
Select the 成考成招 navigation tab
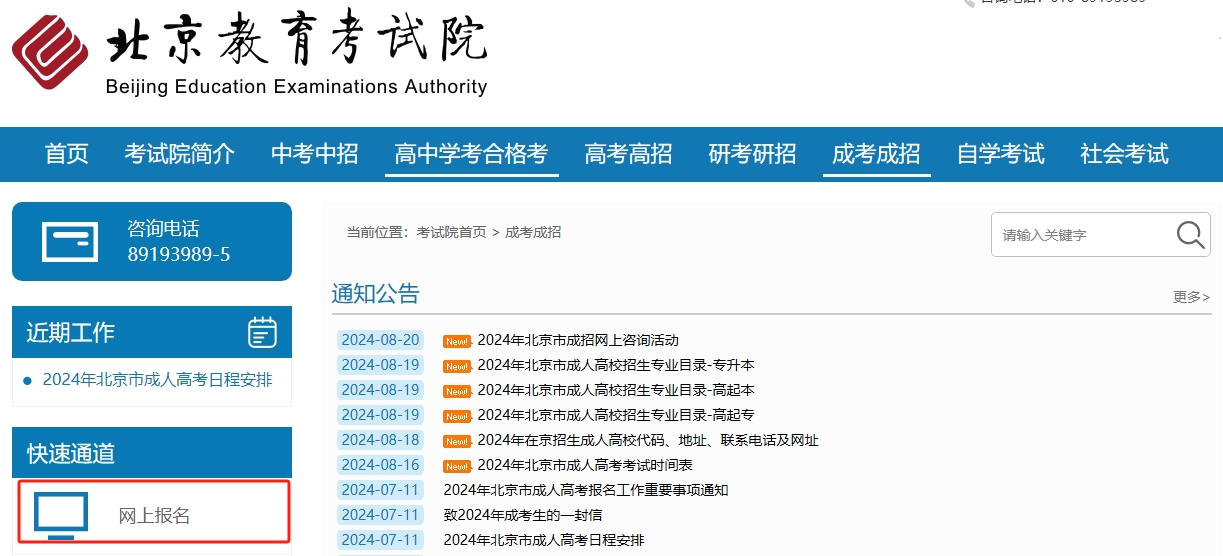[876, 154]
